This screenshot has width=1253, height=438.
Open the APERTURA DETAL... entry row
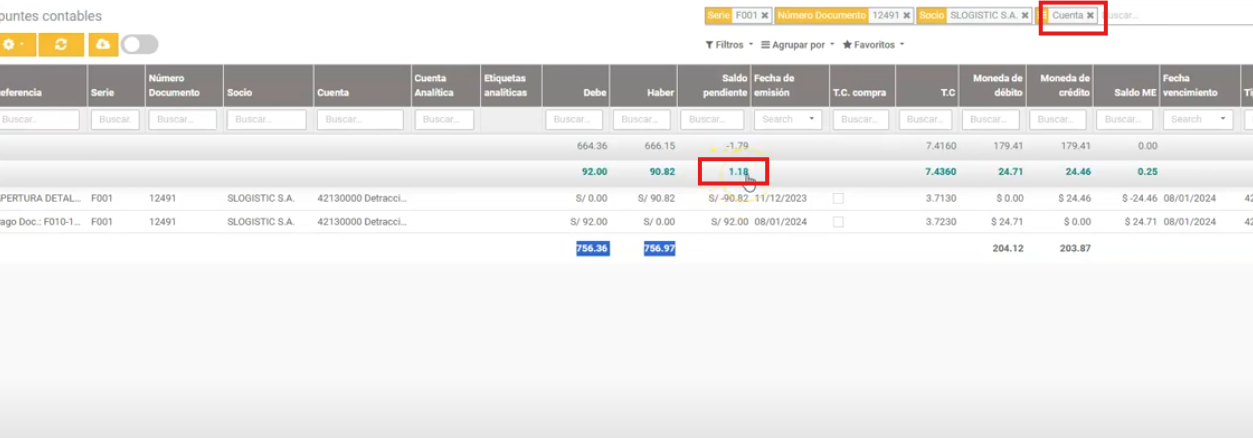click(x=40, y=198)
